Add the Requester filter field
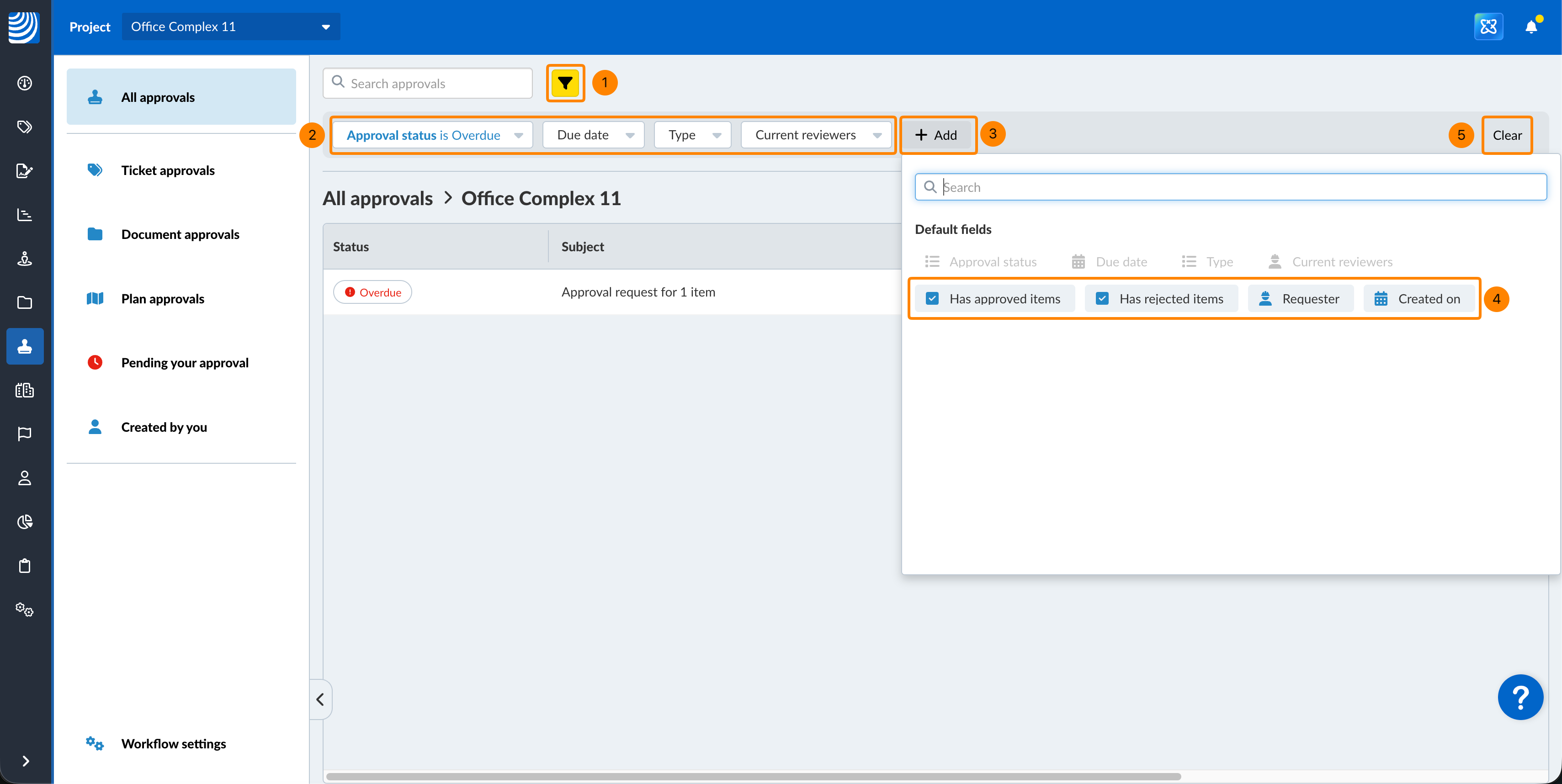 click(x=1300, y=299)
